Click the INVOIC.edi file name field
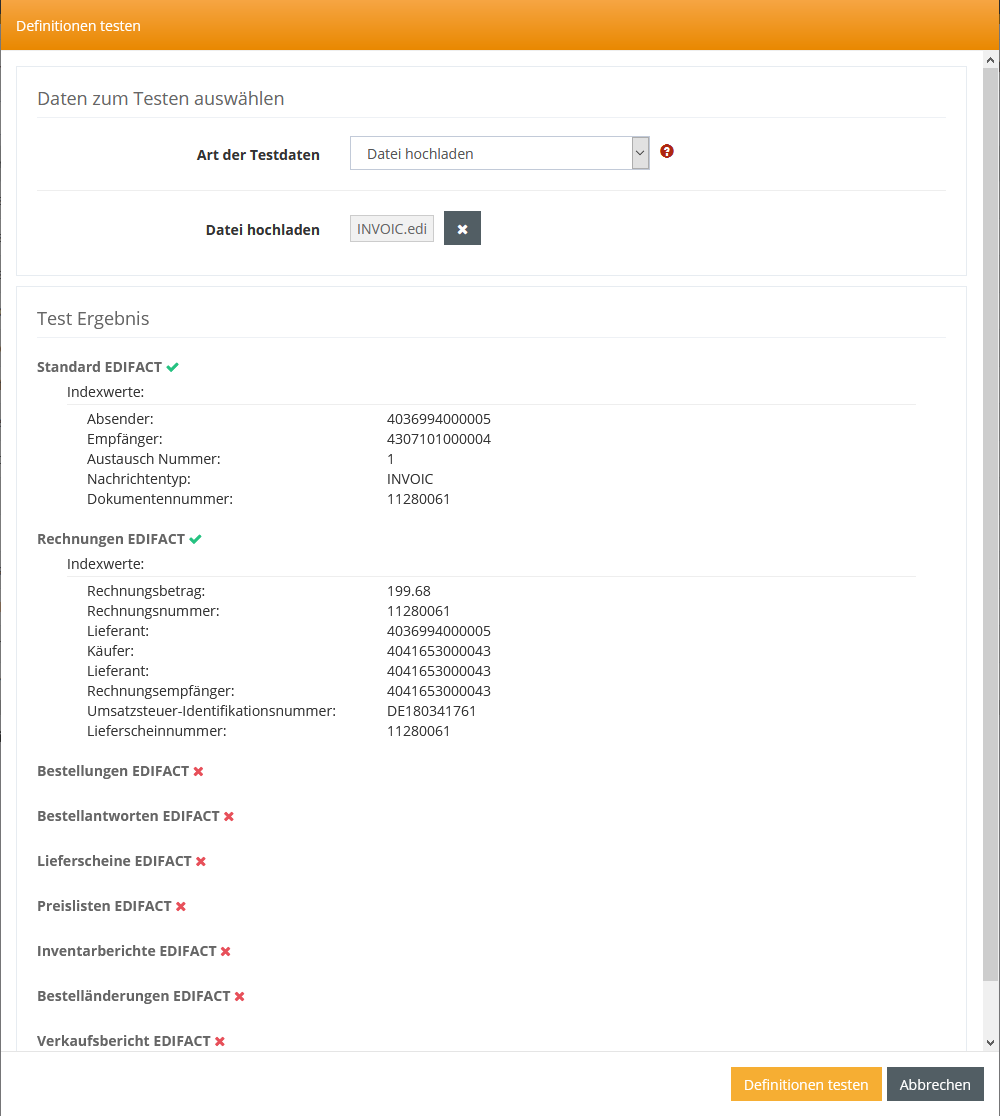The width and height of the screenshot is (1000, 1116). (392, 229)
